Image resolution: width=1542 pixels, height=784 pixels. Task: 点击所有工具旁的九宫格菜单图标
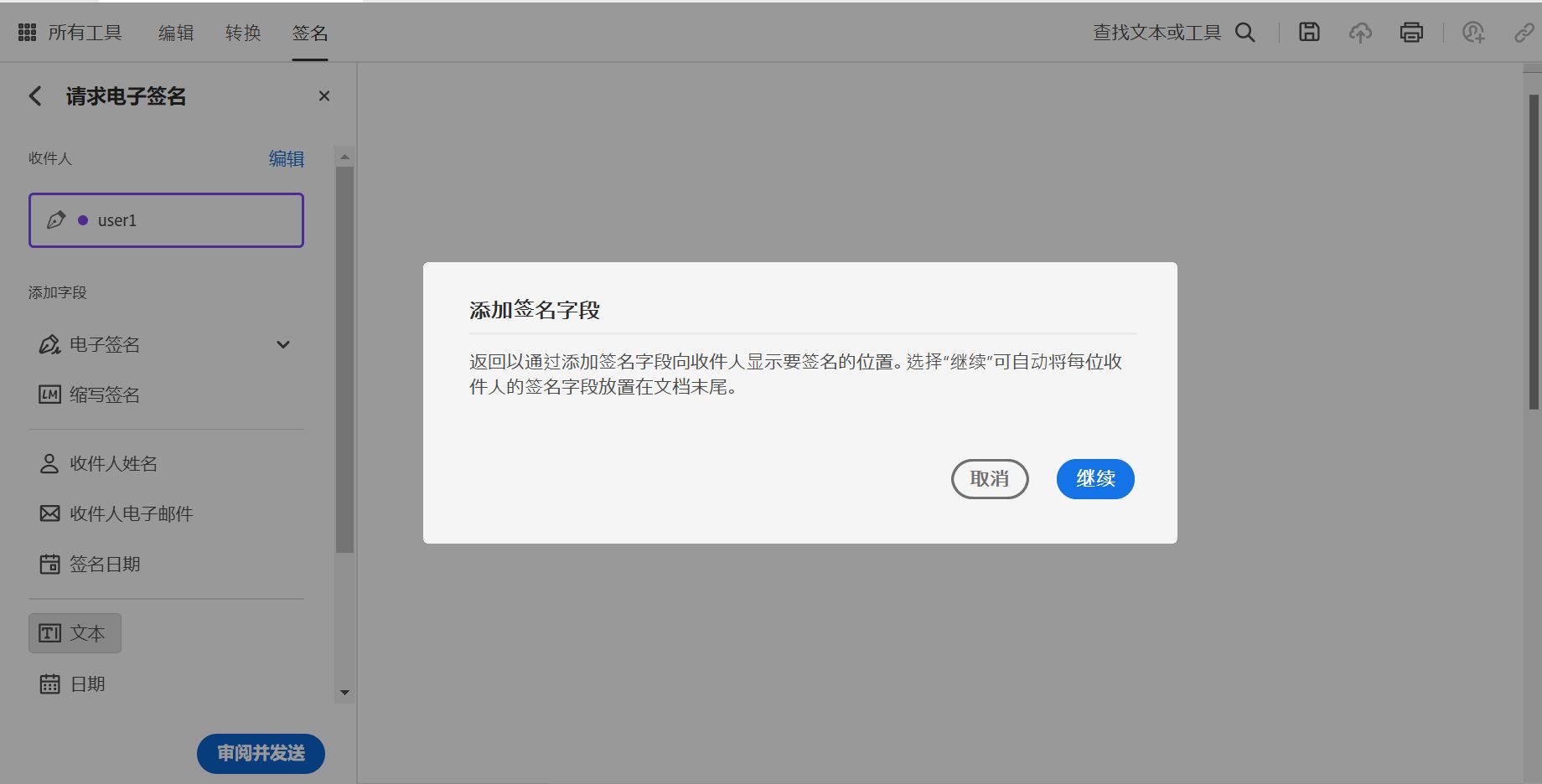click(x=26, y=32)
